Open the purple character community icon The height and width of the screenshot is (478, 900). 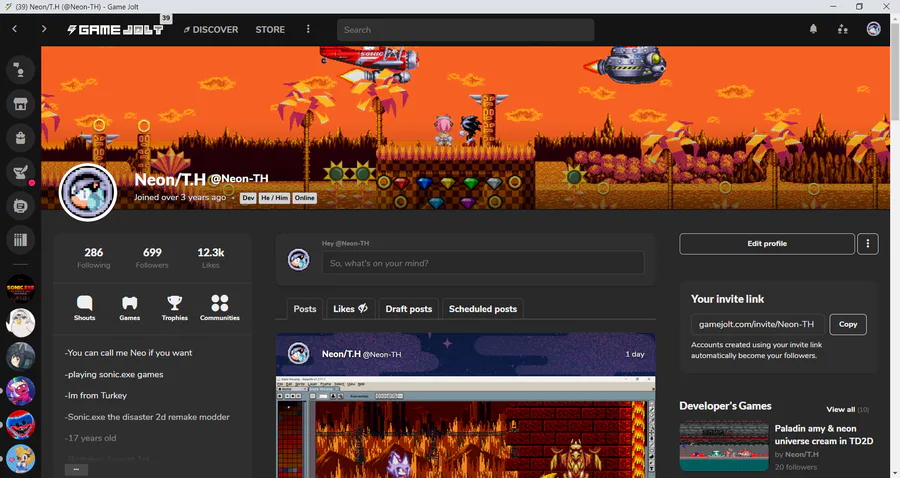[x=20, y=391]
